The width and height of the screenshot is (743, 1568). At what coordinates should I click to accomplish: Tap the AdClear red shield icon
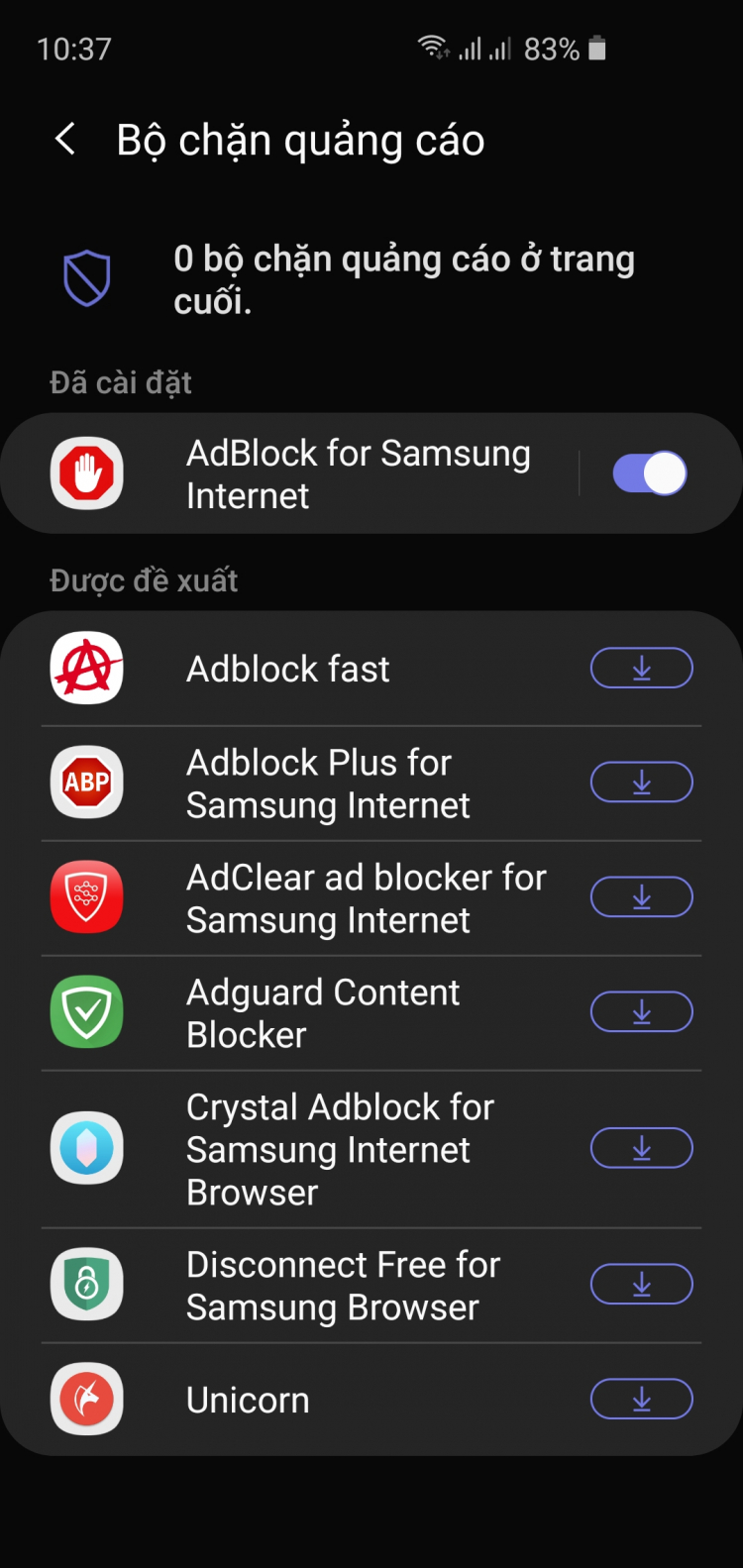[x=87, y=897]
